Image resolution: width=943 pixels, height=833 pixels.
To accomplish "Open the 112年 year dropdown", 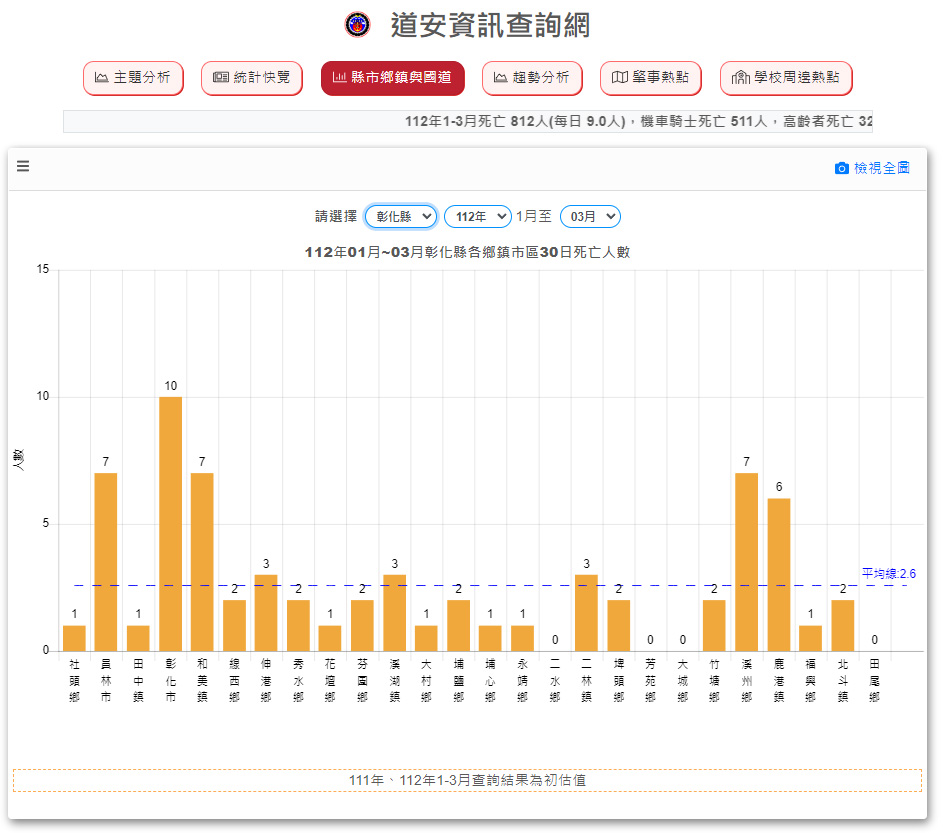I will [477, 216].
